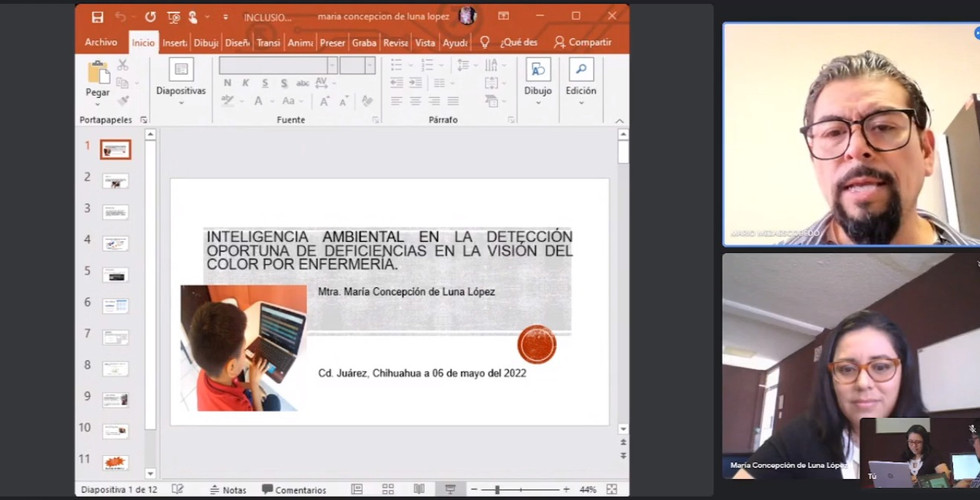Viewport: 980px width, 500px height.
Task: Click the font color A button
Action: [x=258, y=101]
